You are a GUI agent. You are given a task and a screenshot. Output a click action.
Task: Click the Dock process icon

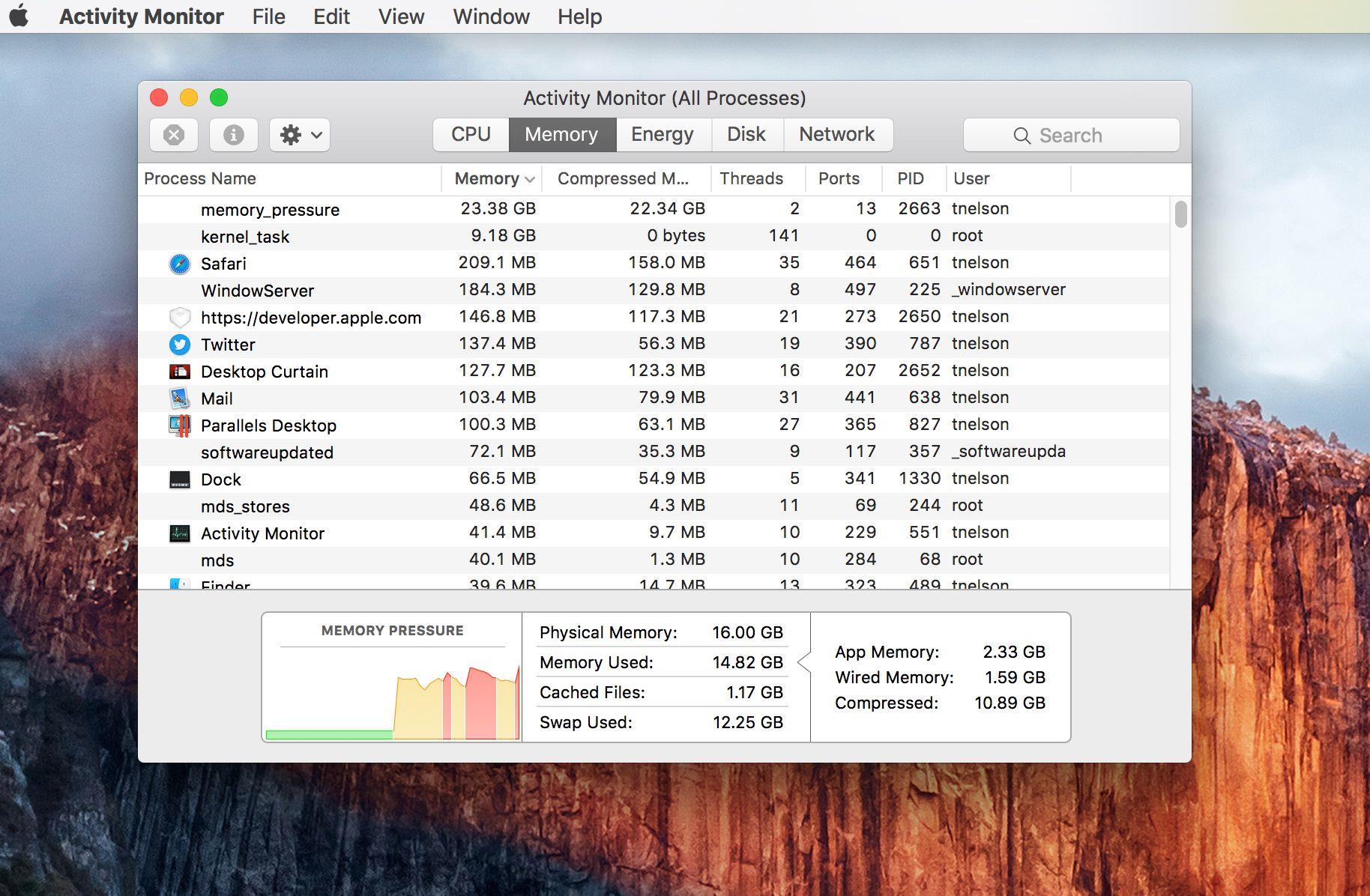tap(180, 479)
